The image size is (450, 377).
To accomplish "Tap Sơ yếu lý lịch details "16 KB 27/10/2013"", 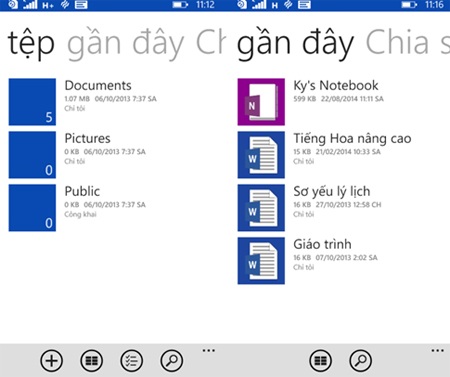I will (337, 205).
